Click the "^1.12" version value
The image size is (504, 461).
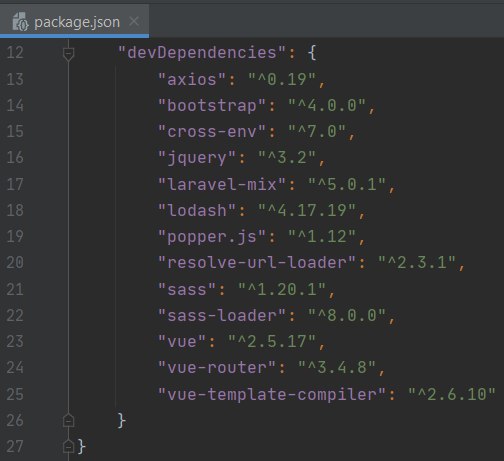[322, 237]
